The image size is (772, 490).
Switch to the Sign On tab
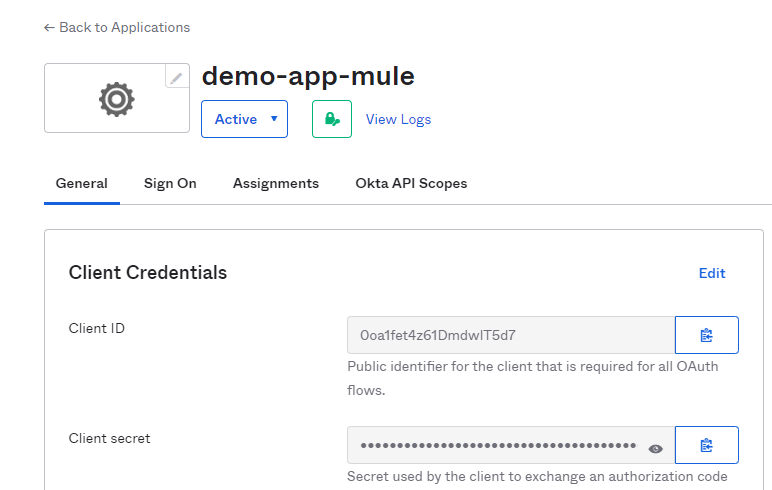(170, 183)
